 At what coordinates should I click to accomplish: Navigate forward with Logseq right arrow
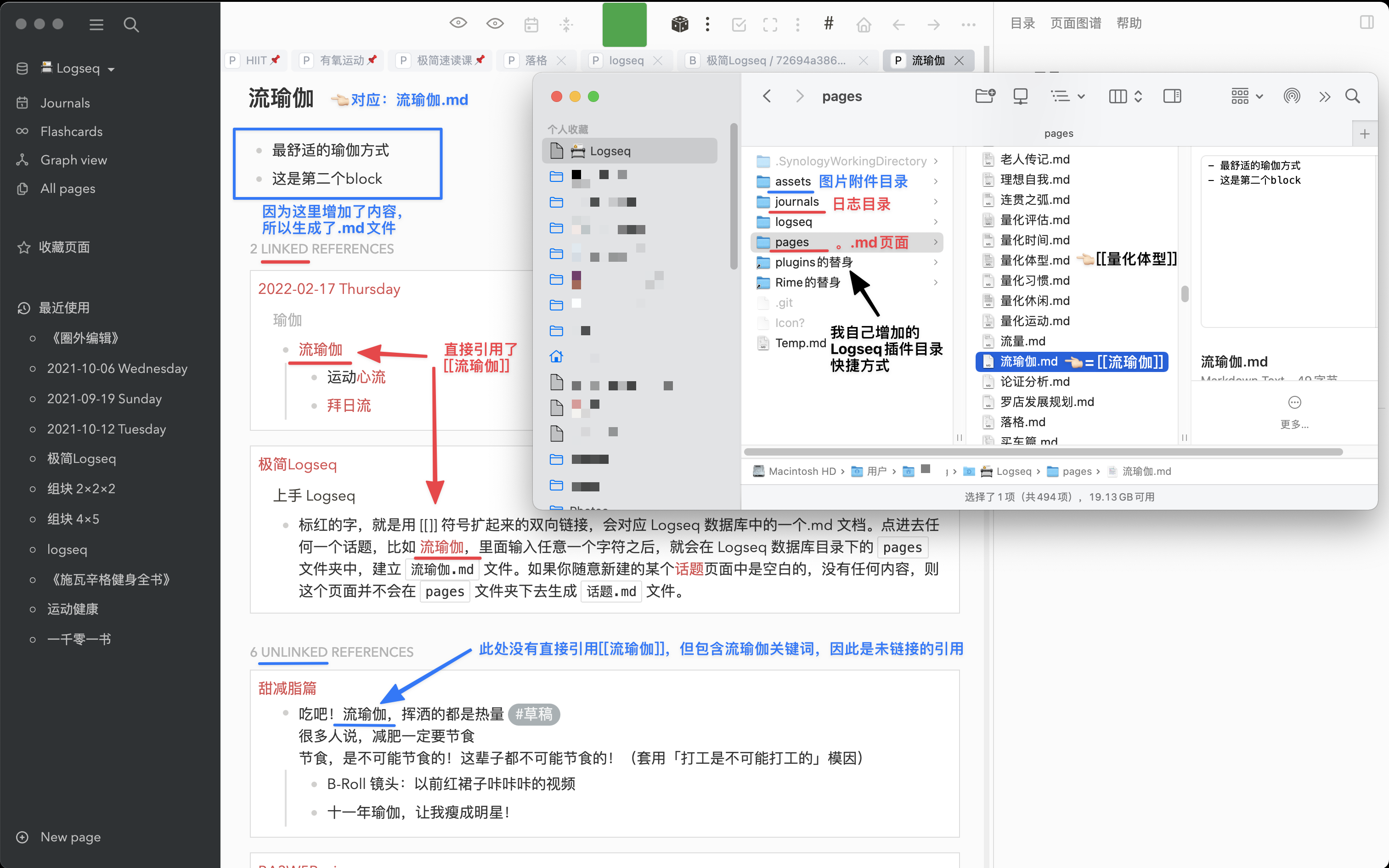(934, 25)
